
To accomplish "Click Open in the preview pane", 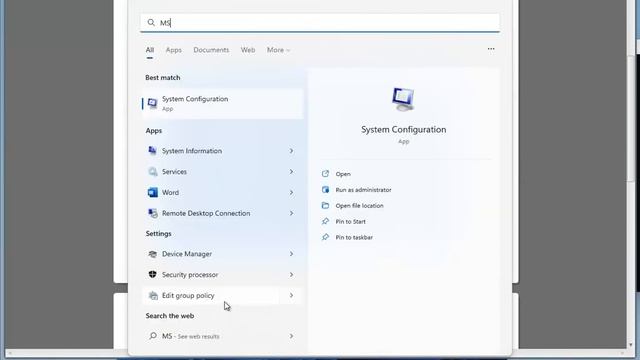I will [343, 174].
